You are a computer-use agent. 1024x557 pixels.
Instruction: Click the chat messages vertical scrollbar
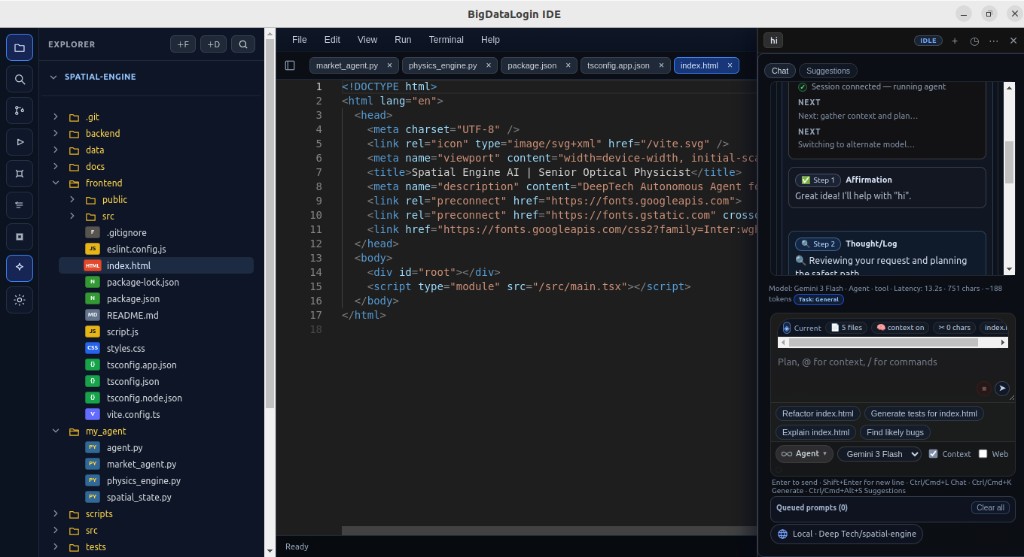pos(1009,178)
